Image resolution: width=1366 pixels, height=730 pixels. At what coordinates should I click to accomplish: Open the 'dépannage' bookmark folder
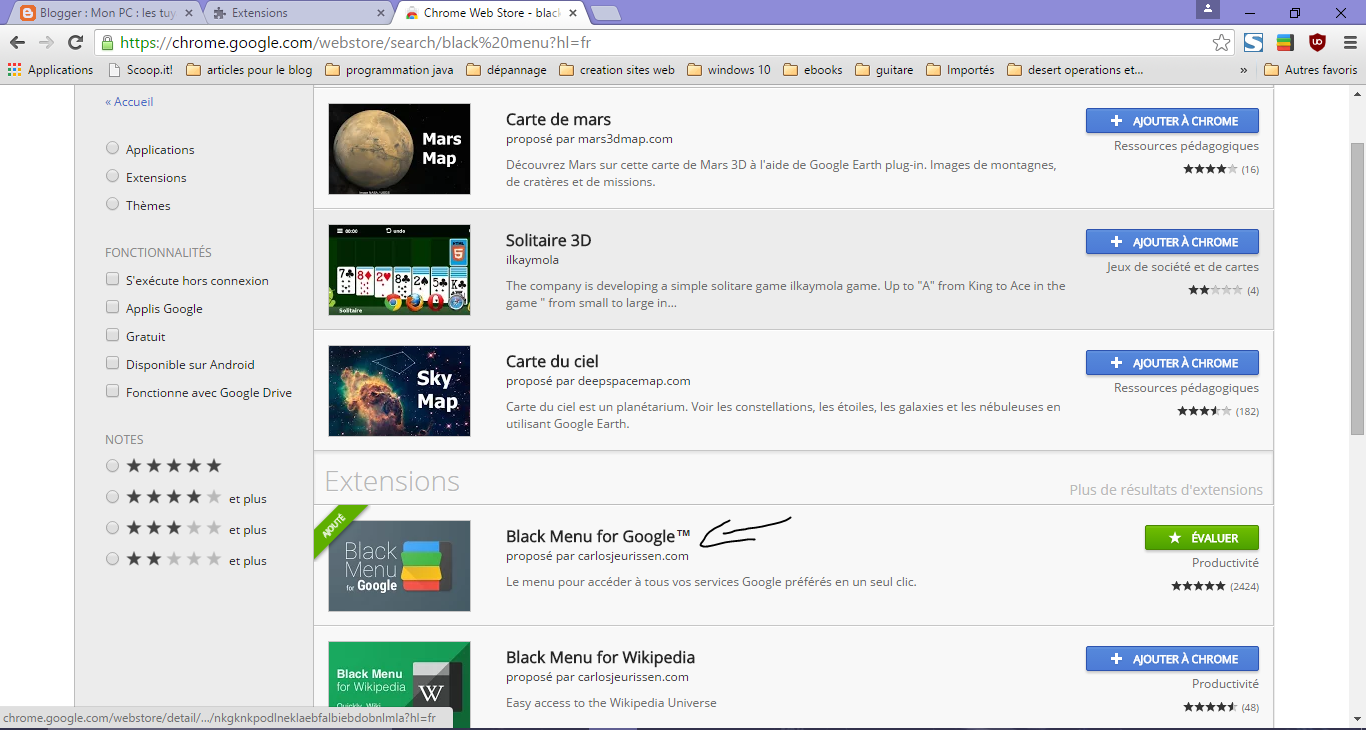pos(506,70)
